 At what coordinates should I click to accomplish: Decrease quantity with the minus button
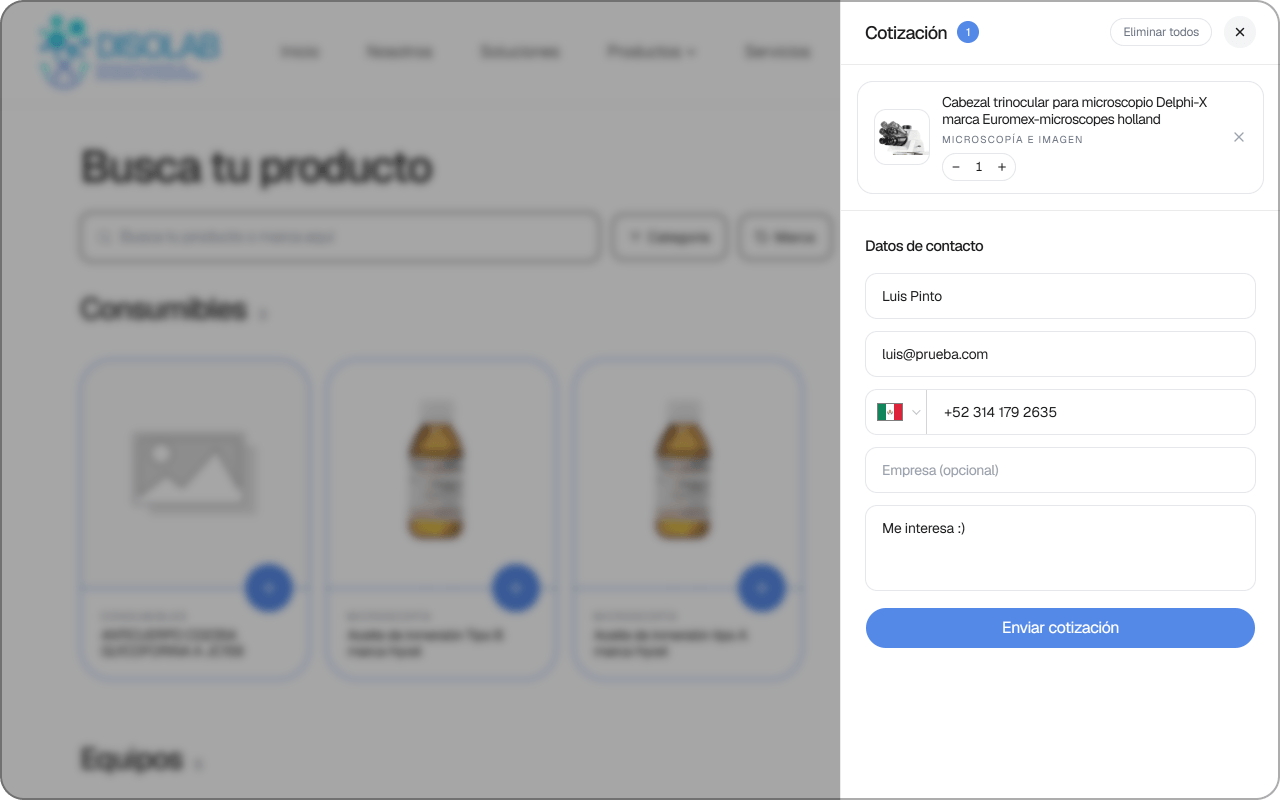[956, 167]
